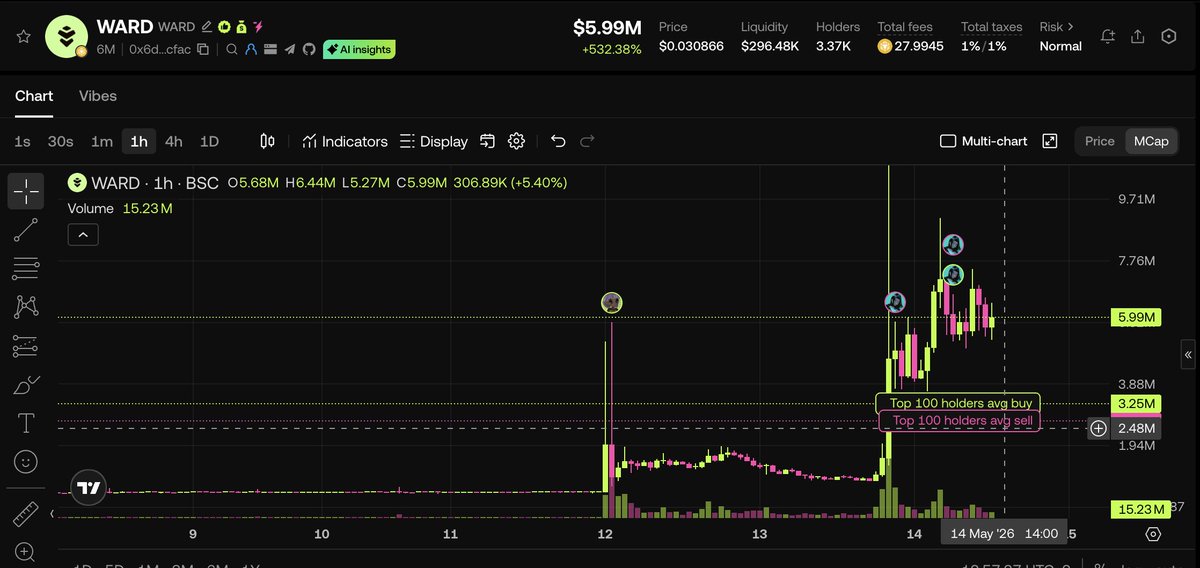This screenshot has width=1200, height=568.
Task: Select the zoom in tool
Action: [26, 552]
